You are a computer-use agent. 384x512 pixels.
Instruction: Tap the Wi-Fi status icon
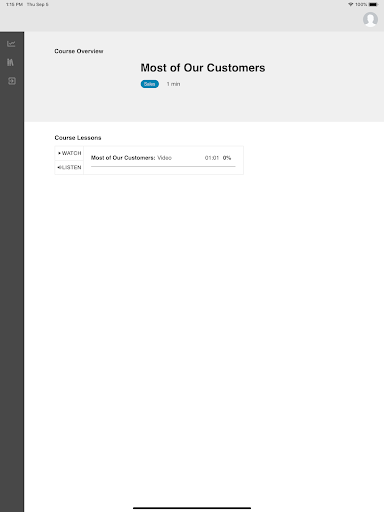350,4
